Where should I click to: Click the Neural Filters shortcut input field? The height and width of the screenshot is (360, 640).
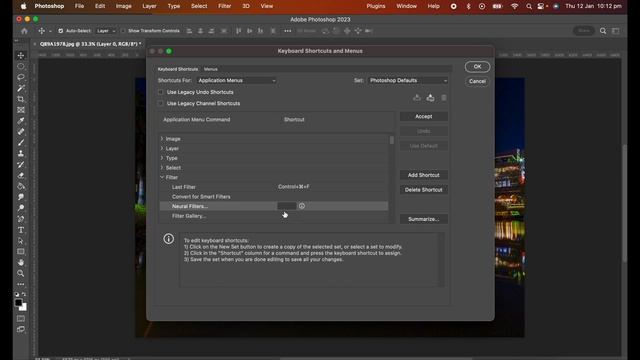[287, 206]
